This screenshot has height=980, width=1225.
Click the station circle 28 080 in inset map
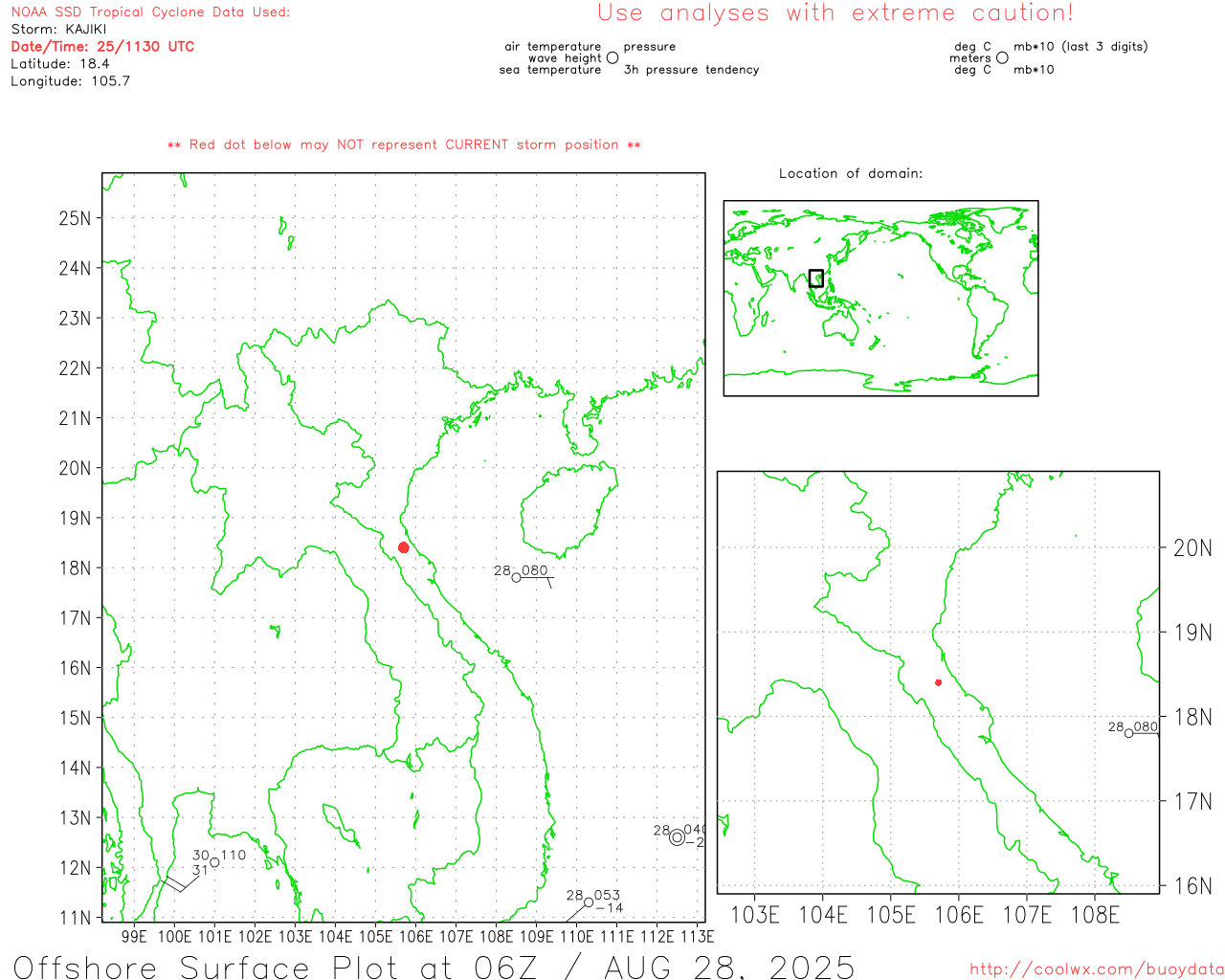coord(1129,733)
